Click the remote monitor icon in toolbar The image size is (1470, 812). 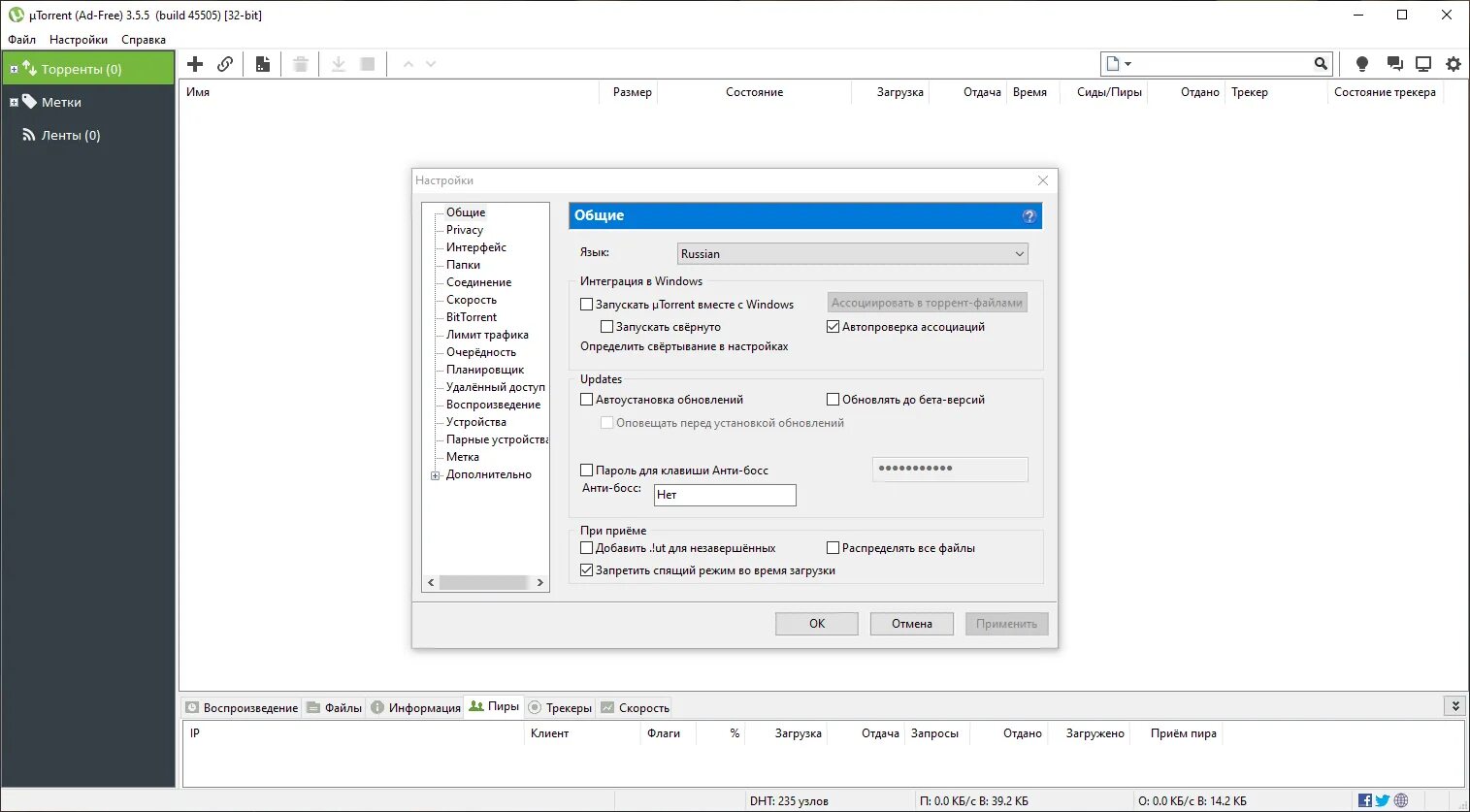(1423, 64)
